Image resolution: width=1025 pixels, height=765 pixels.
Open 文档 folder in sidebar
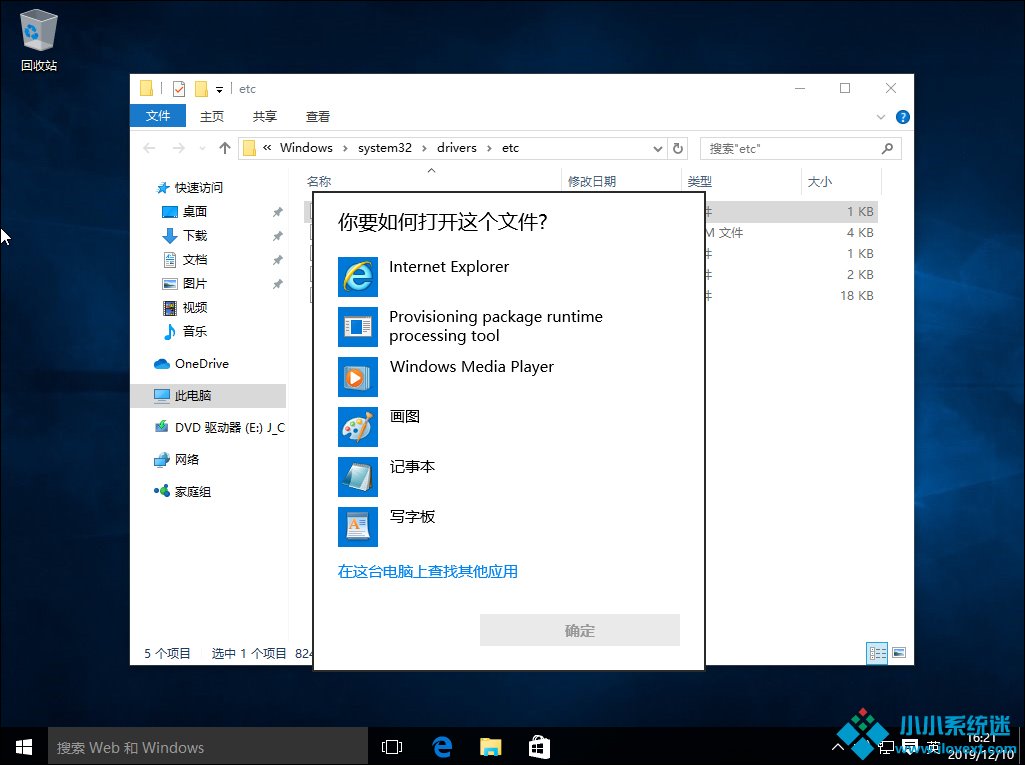tap(195, 260)
